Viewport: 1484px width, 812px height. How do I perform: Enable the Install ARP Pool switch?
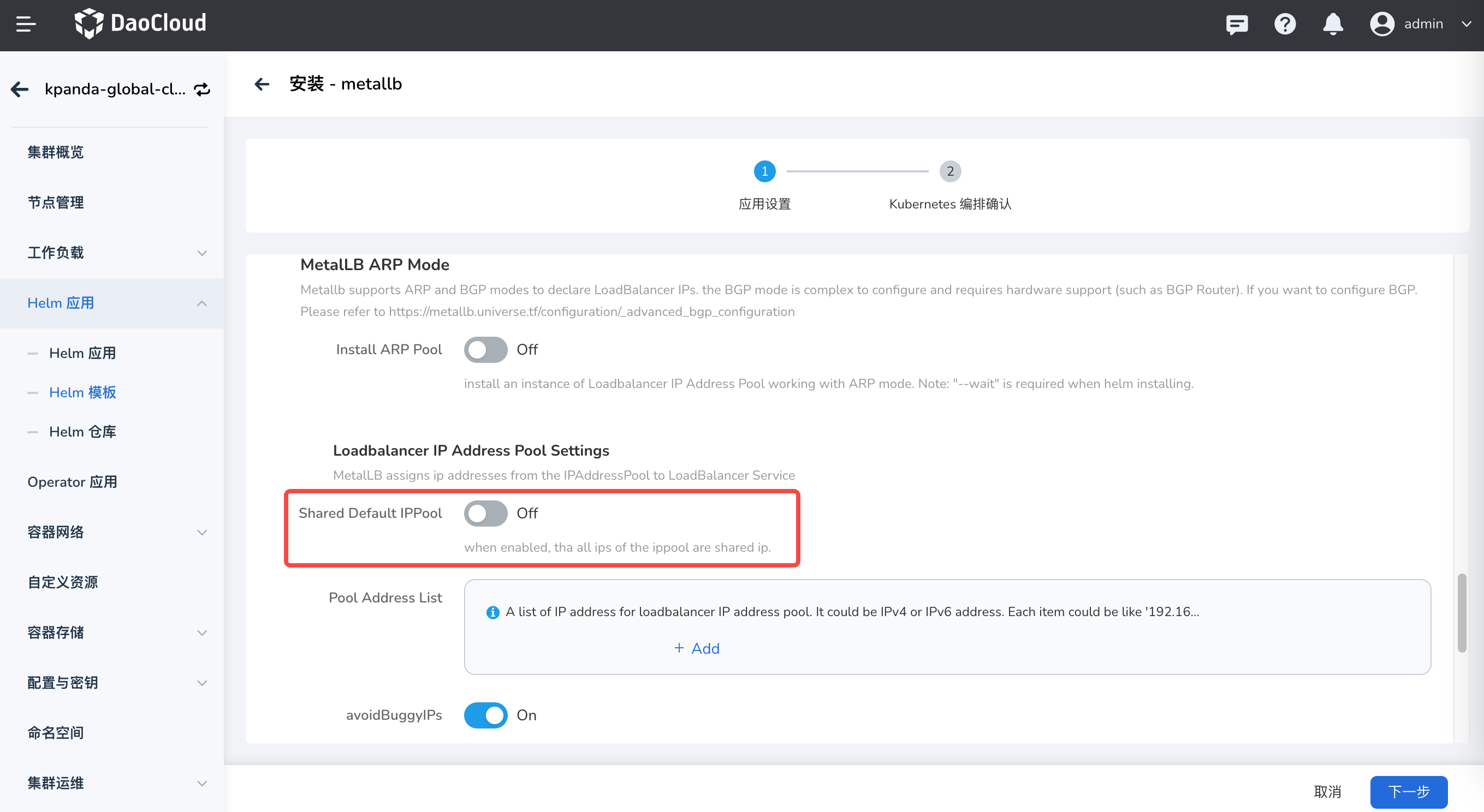tap(485, 350)
